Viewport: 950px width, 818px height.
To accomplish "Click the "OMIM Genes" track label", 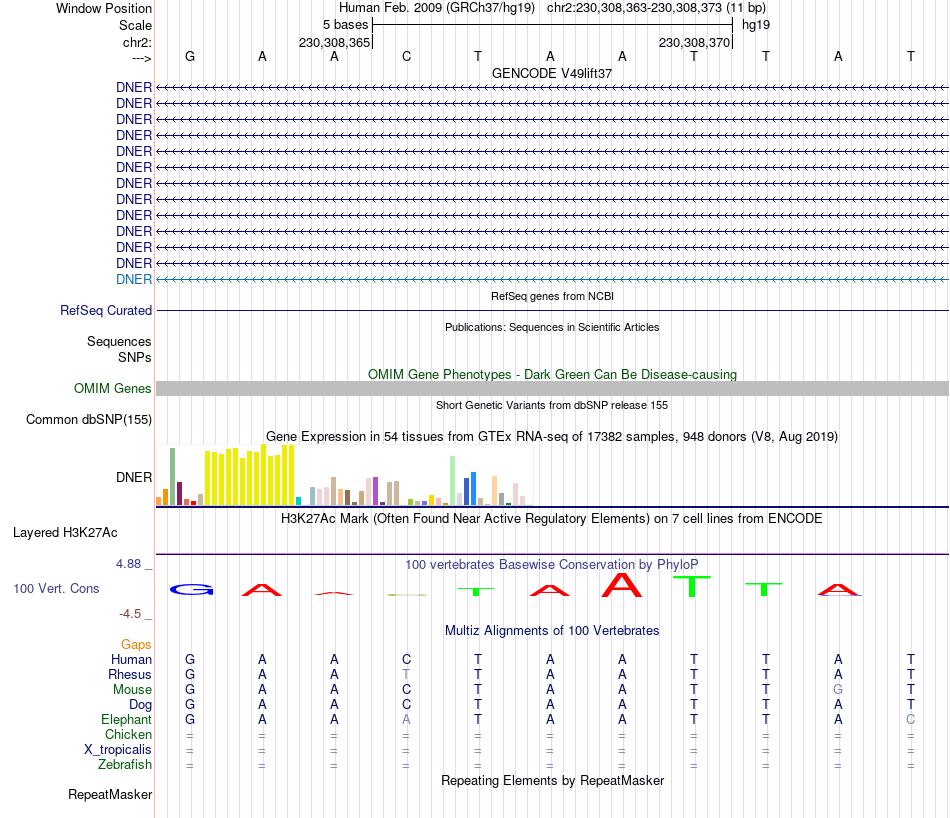I will coord(112,388).
